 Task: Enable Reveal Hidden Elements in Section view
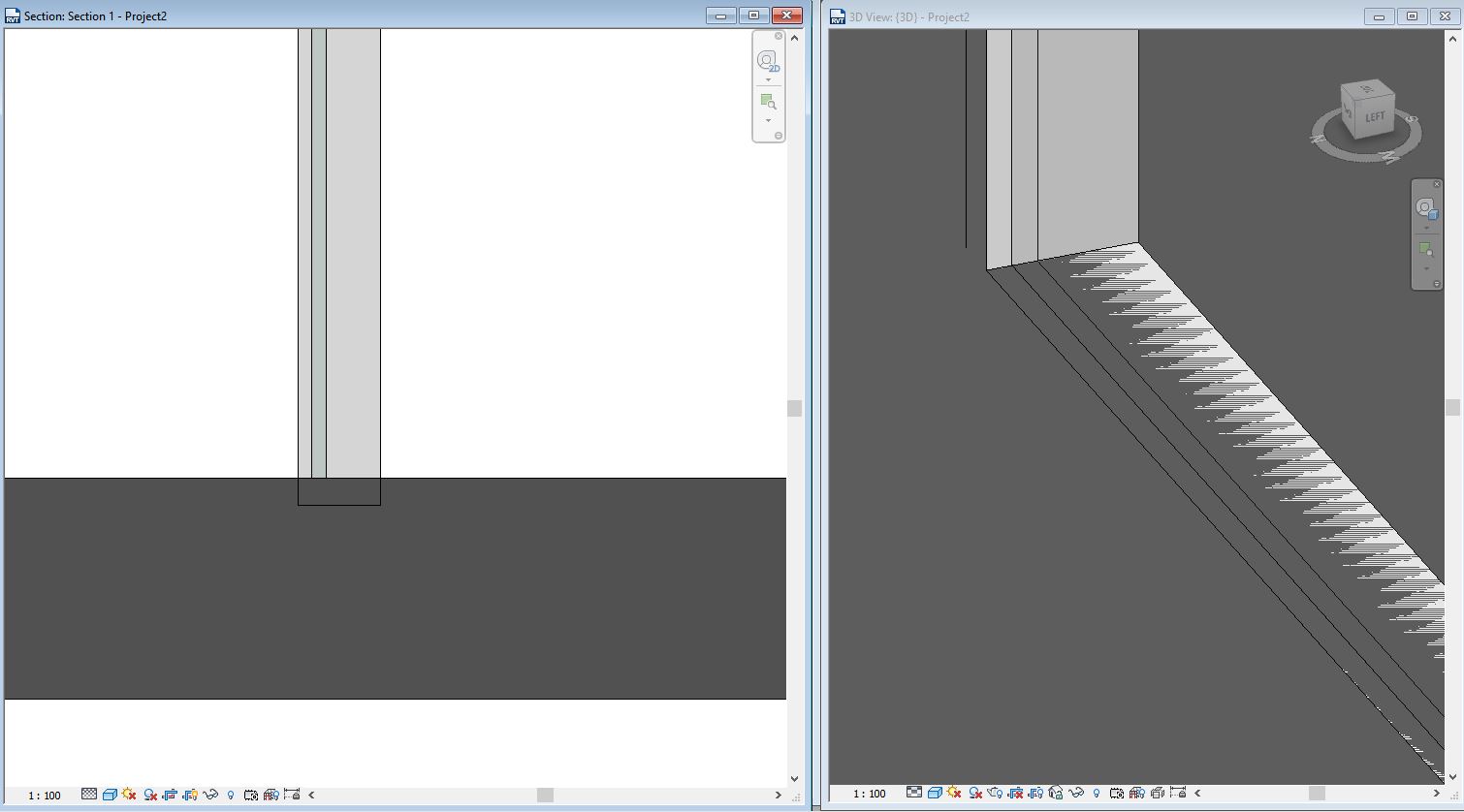(231, 794)
